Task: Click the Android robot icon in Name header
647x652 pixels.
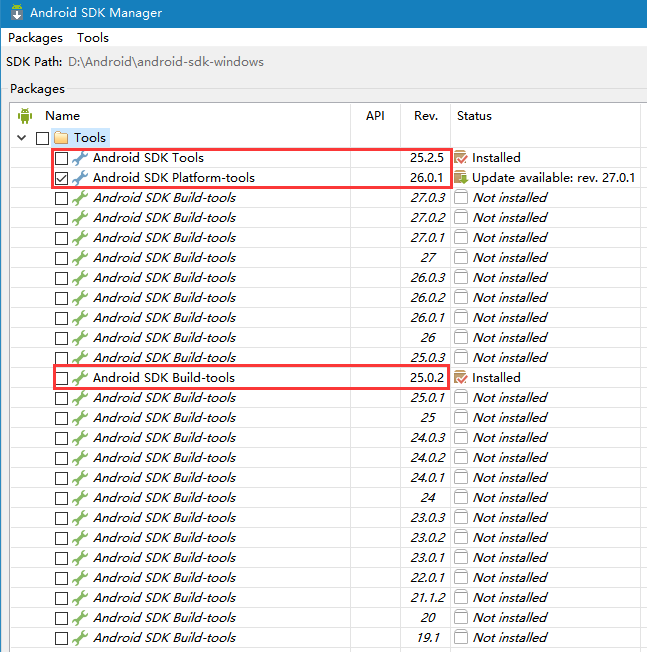Action: coord(26,116)
